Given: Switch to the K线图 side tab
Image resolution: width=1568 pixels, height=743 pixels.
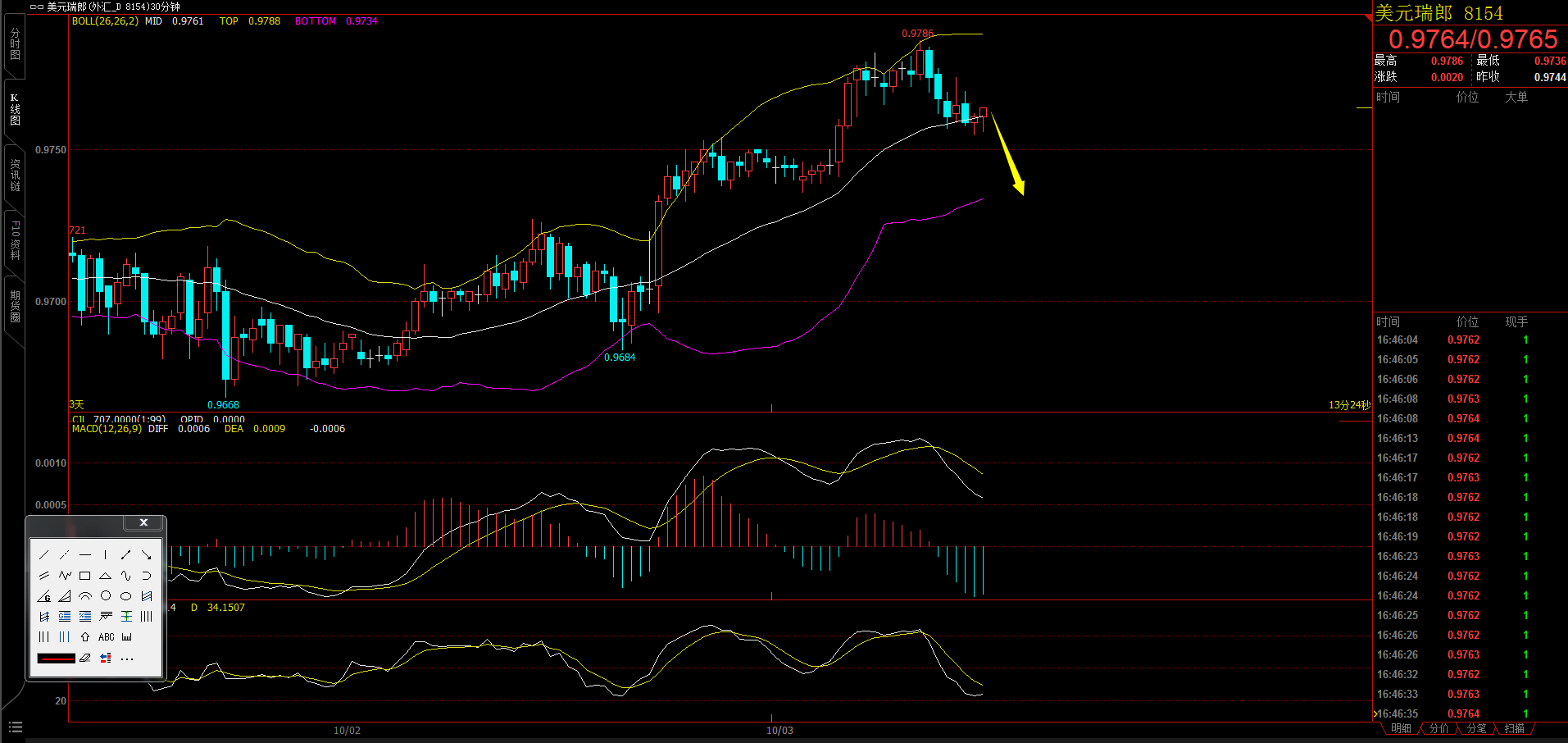Looking at the screenshot, I should (x=15, y=110).
